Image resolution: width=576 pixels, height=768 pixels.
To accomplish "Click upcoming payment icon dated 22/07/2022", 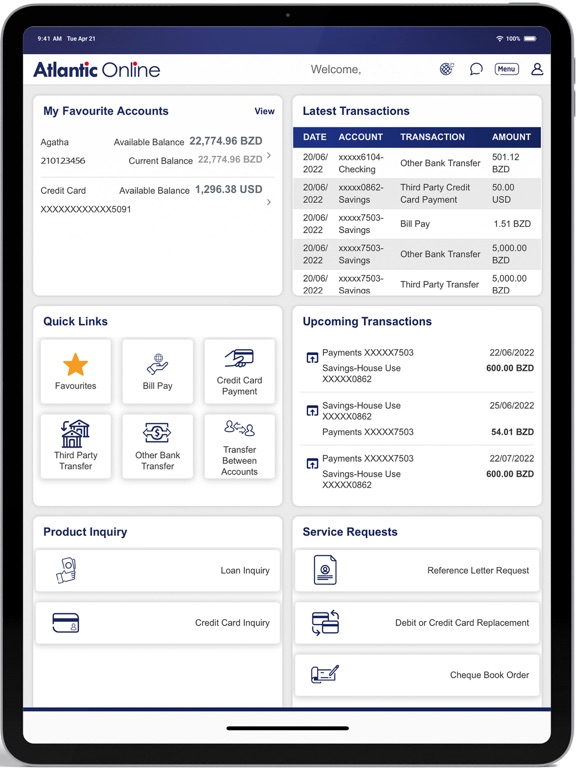I will [312, 463].
